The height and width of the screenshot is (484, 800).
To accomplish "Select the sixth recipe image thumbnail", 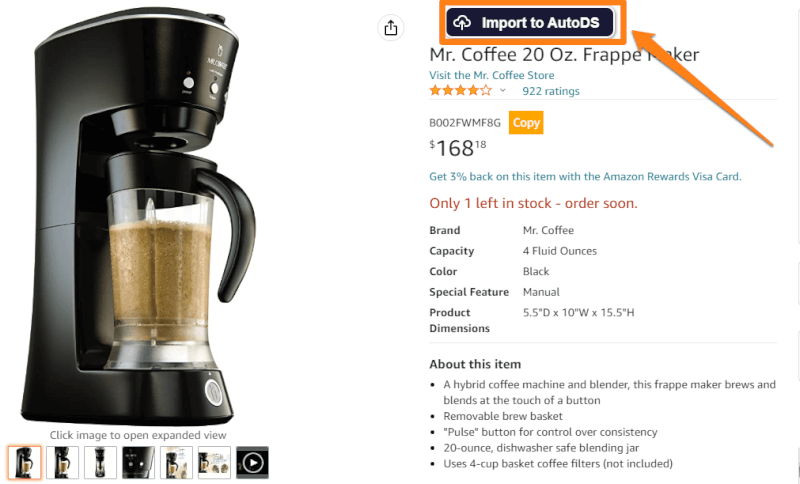I will 214,463.
